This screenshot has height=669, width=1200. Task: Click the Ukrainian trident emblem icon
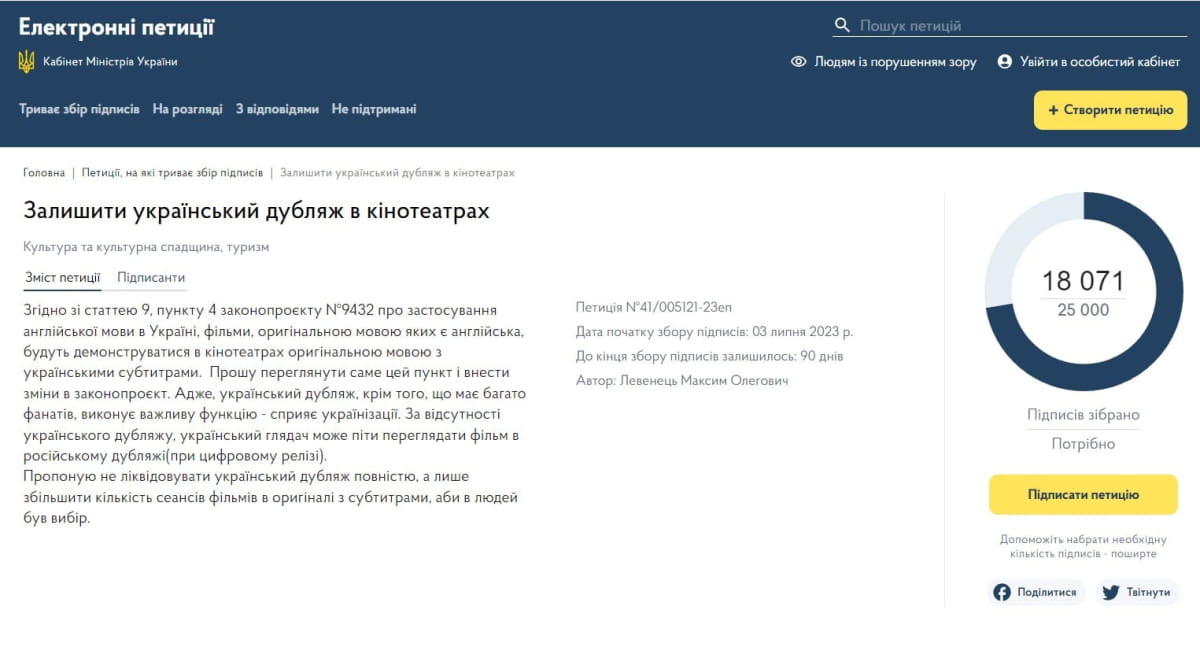27,62
